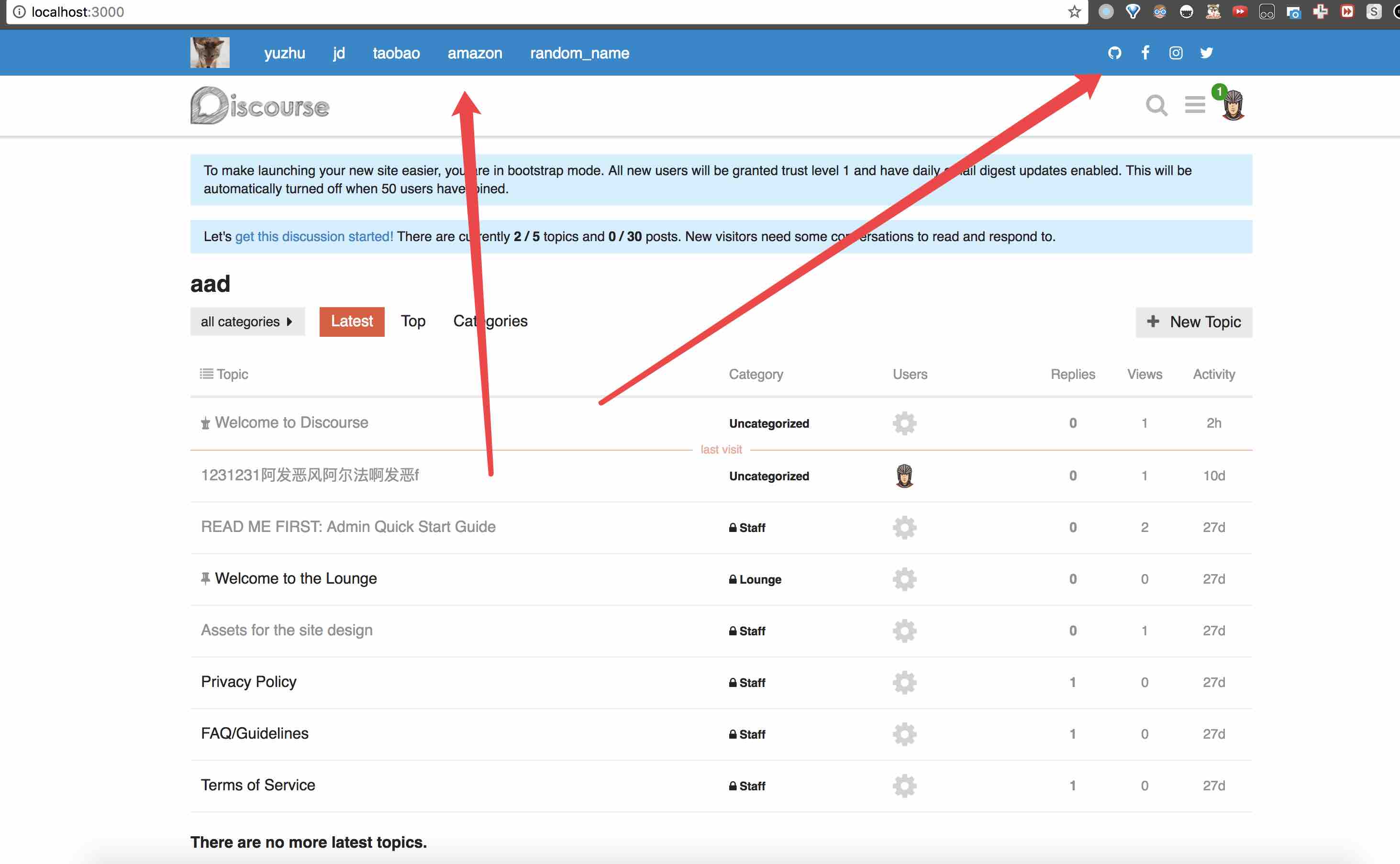Viewport: 1400px width, 864px height.
Task: Sort topics by Activity column header
Action: point(1213,374)
